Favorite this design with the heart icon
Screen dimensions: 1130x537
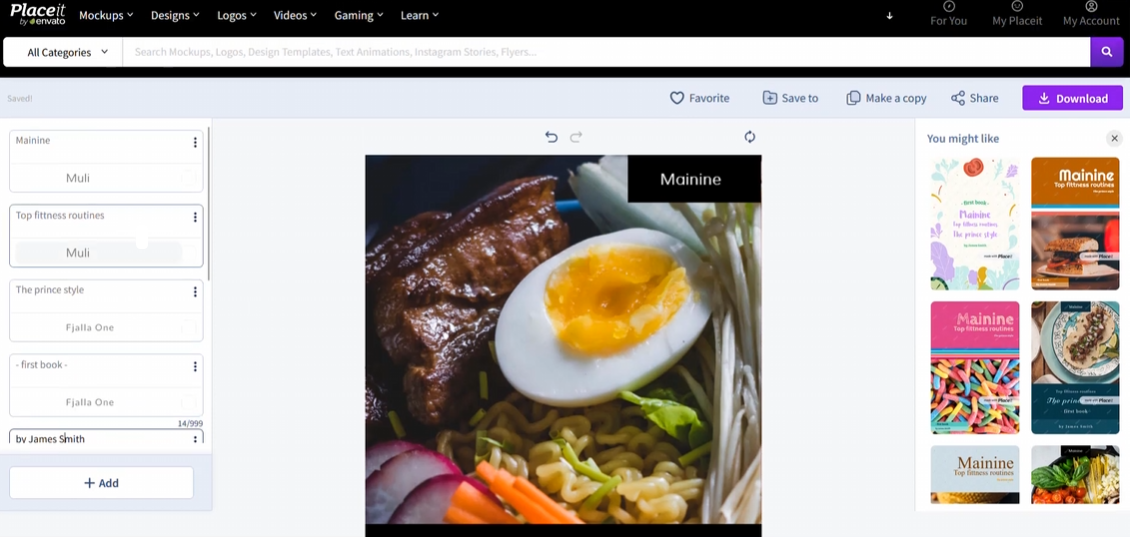pos(699,98)
